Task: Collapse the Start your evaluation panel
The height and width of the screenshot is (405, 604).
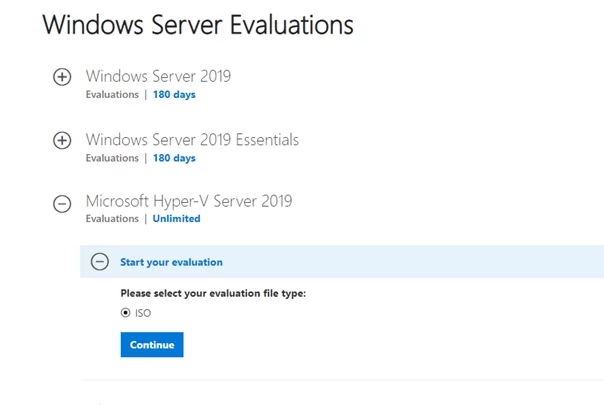Action: [100, 262]
